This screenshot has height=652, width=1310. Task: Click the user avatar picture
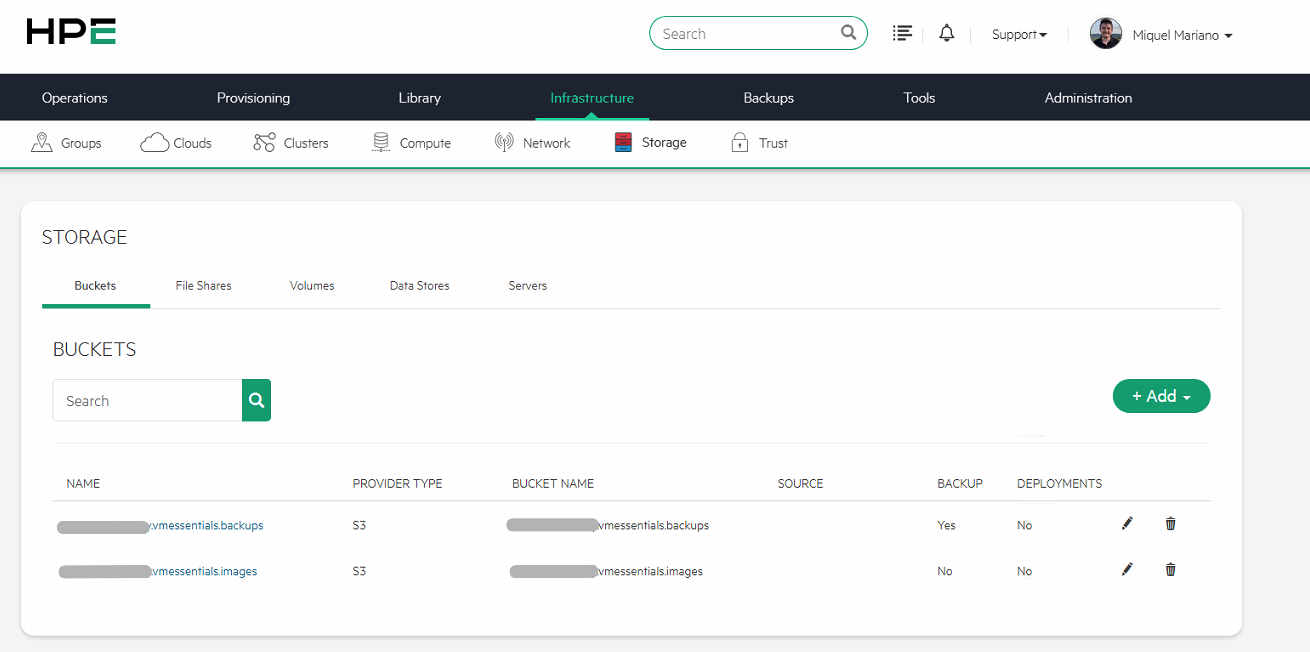coord(1105,34)
